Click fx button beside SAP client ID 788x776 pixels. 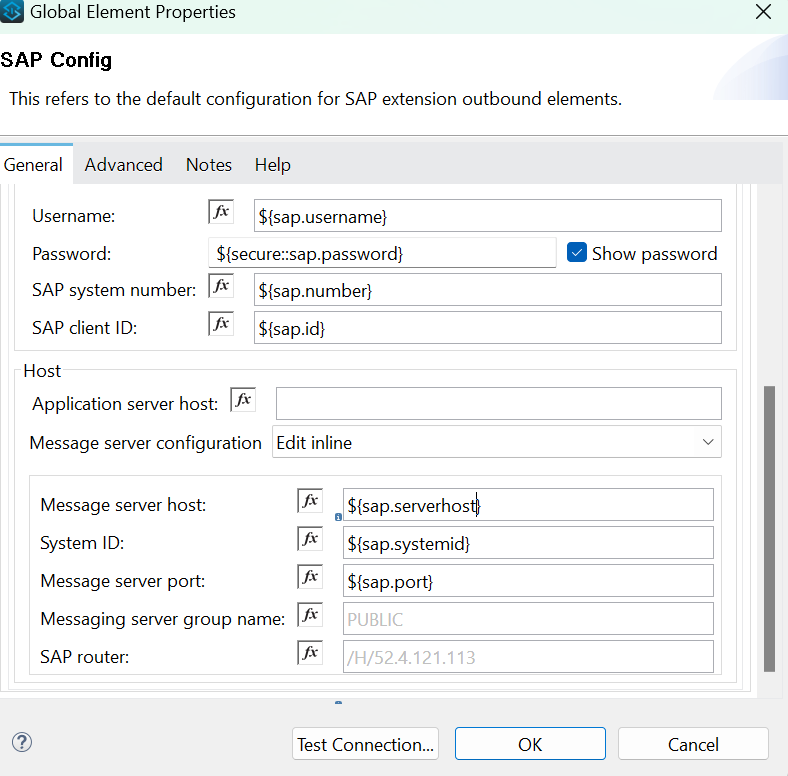220,324
